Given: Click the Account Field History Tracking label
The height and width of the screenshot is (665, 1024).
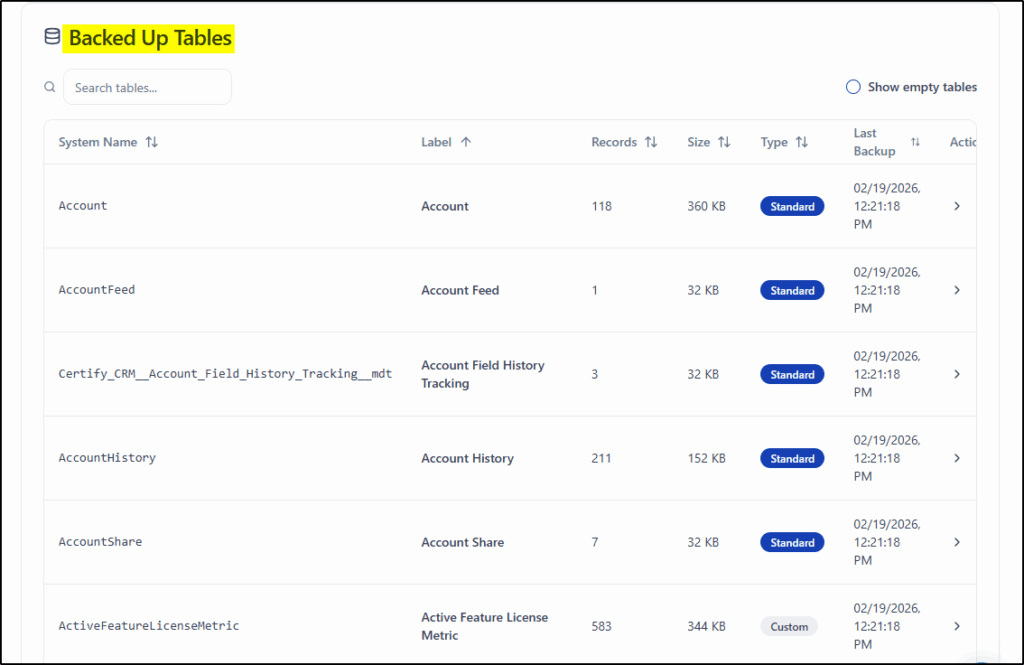Looking at the screenshot, I should [x=482, y=374].
